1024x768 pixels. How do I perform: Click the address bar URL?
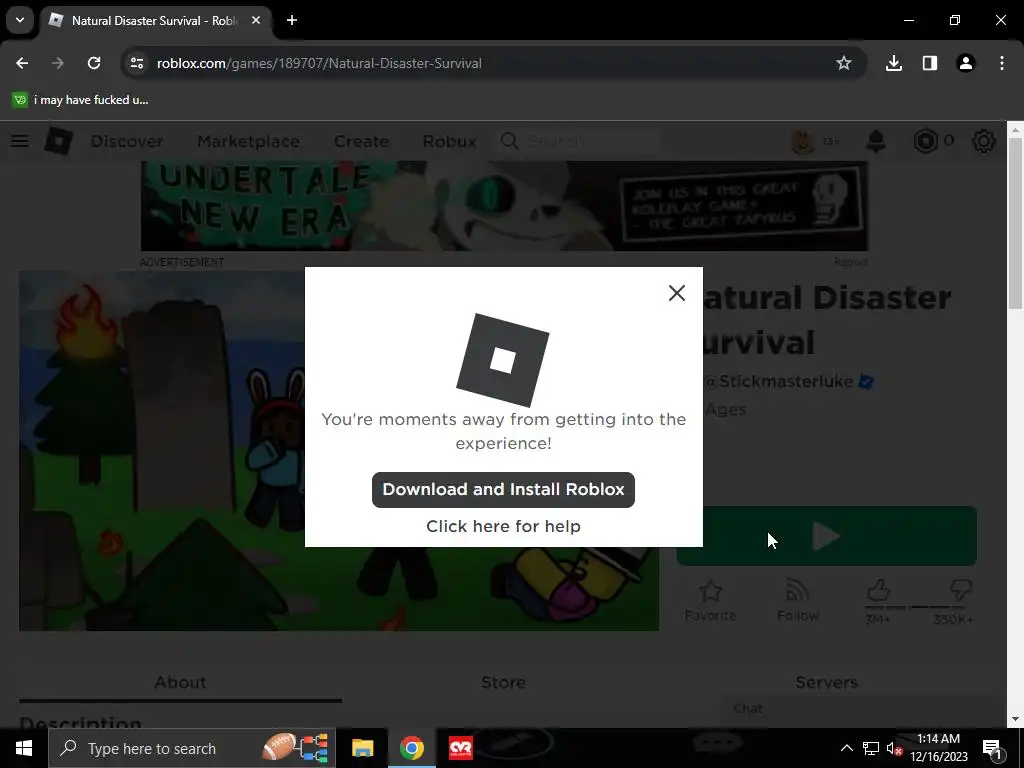pyautogui.click(x=319, y=63)
